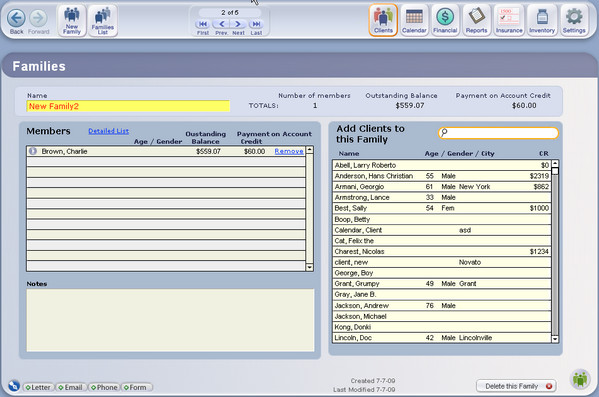Open the Calendar section
The height and width of the screenshot is (397, 599).
414,20
